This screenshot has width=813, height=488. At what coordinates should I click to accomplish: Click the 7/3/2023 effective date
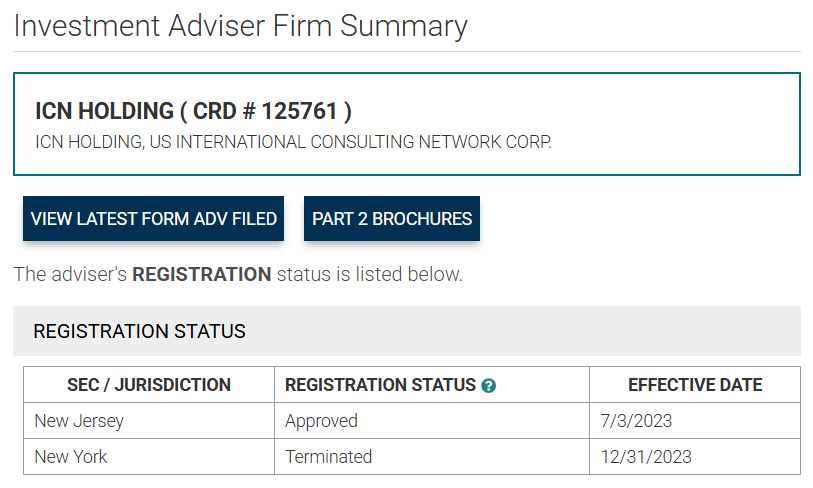[636, 421]
